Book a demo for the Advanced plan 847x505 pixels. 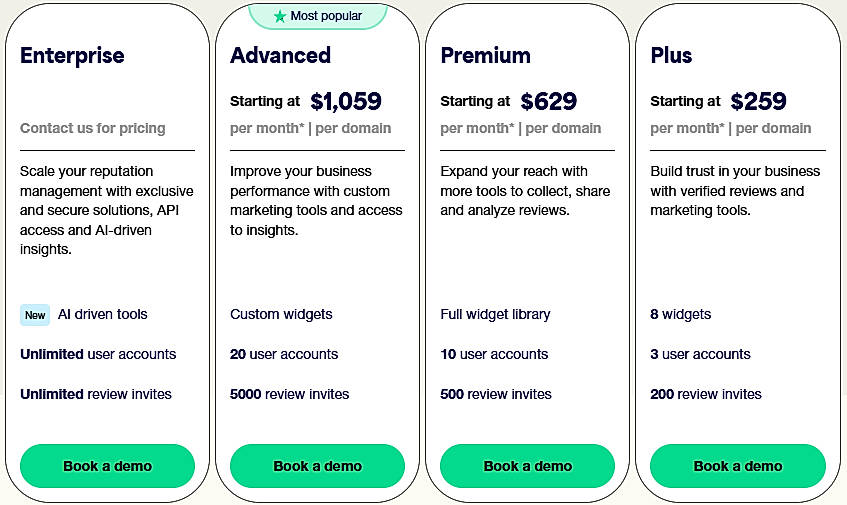click(317, 466)
